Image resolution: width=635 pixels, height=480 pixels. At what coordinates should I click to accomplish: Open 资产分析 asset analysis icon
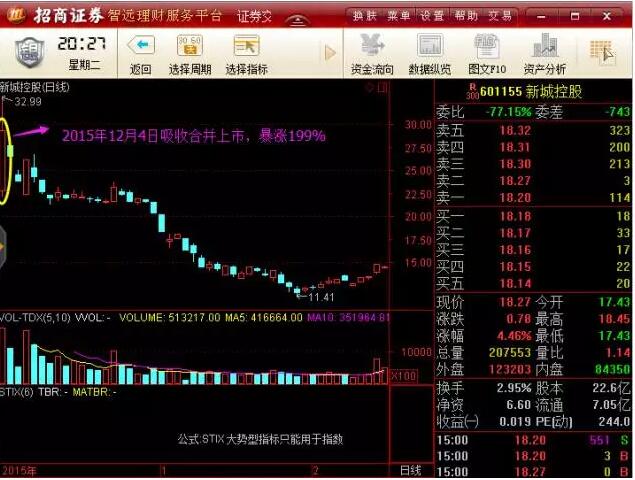545,45
